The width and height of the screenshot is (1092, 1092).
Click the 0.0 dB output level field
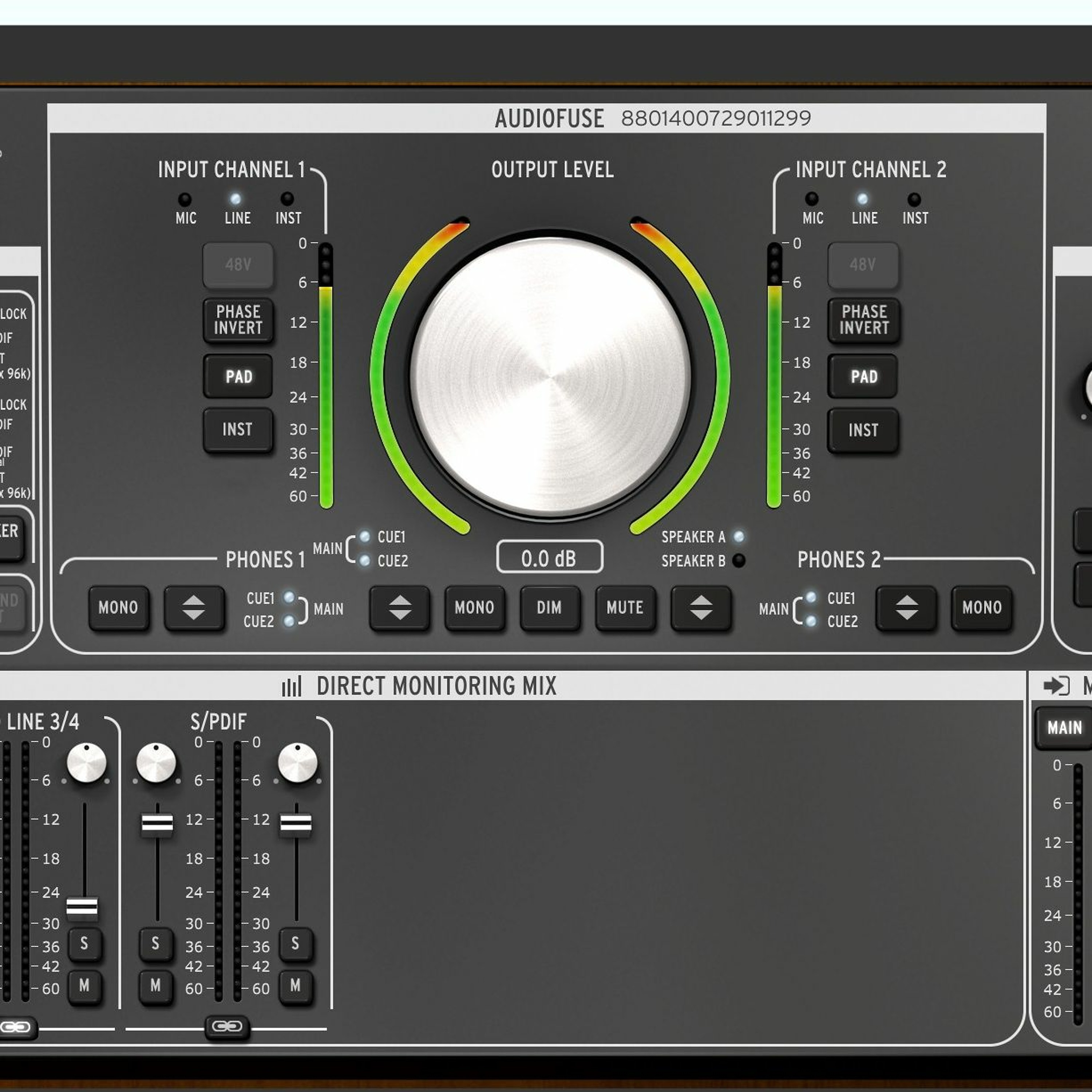click(549, 558)
